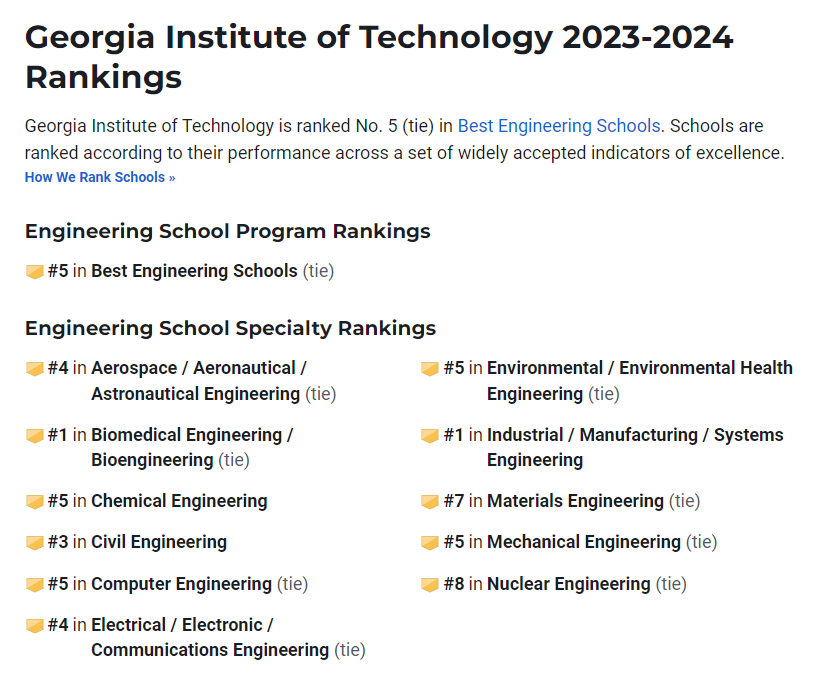
Task: Click the badge icon beside Civil Engineering
Action: pos(34,543)
